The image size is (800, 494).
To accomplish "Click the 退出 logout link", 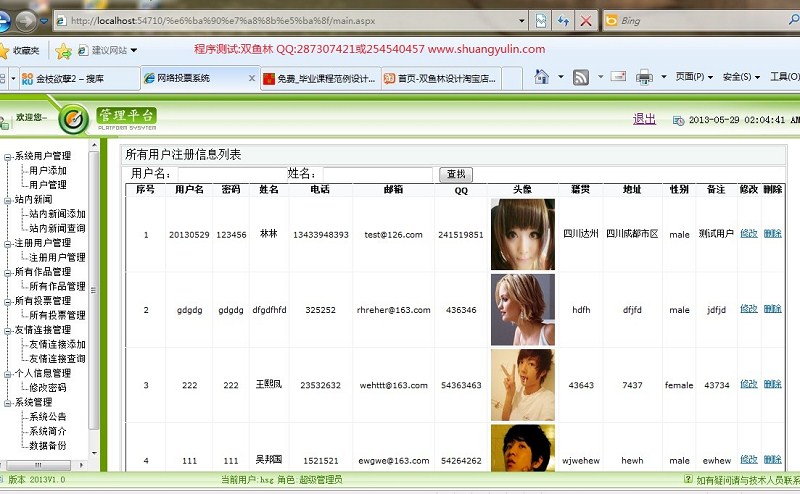I will pos(644,119).
